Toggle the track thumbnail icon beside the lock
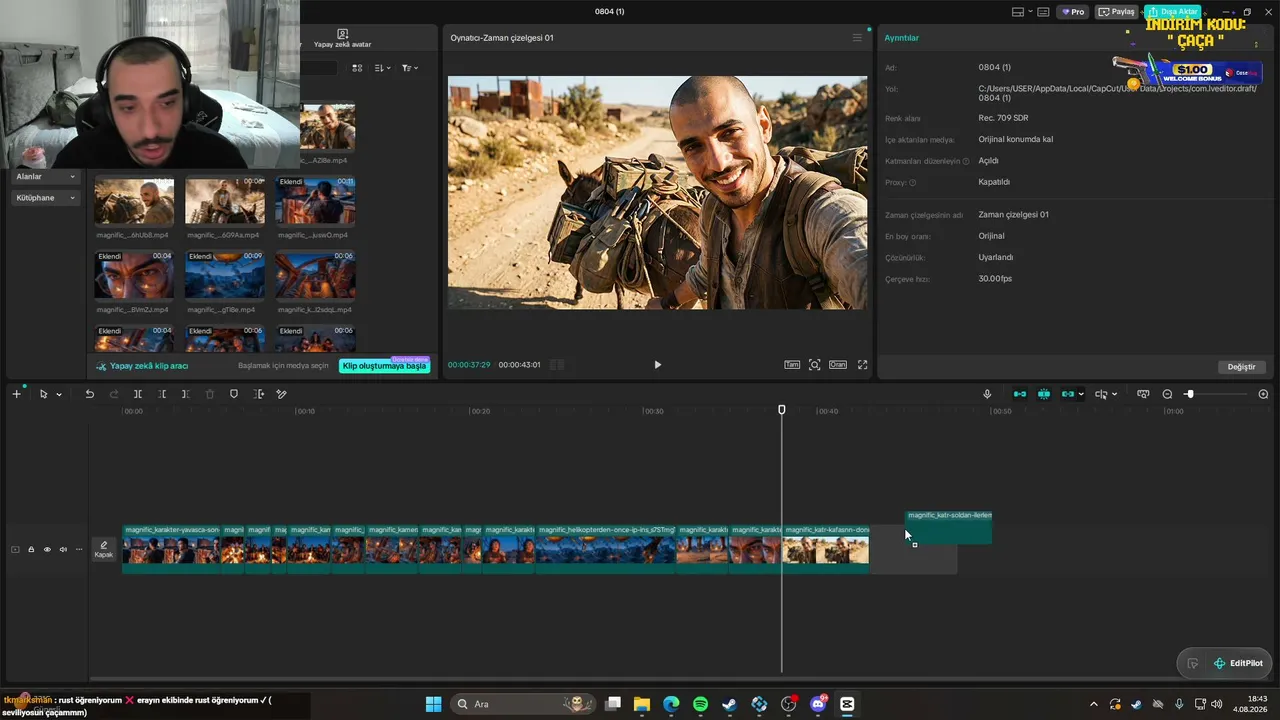 (15, 549)
